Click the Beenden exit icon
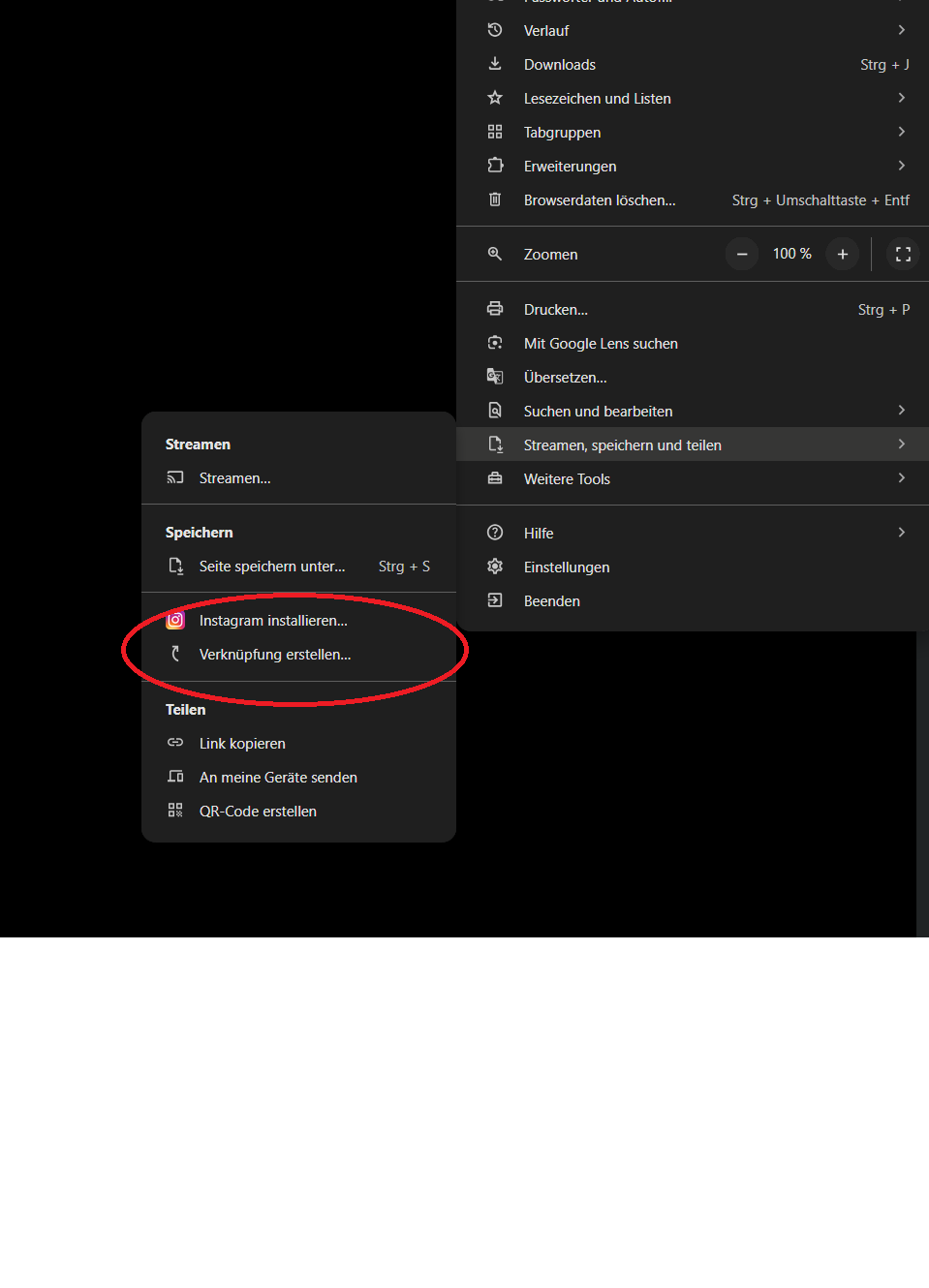929x1288 pixels. [495, 600]
